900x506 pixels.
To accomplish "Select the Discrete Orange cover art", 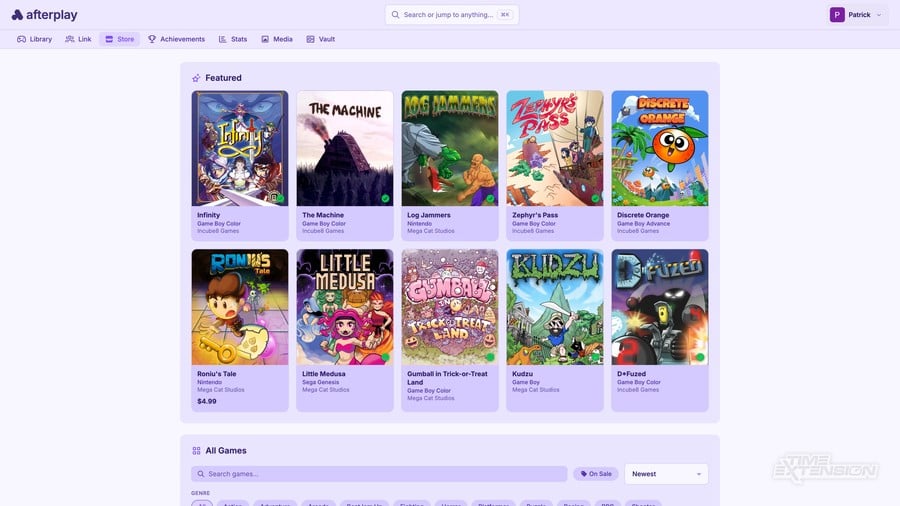I will [660, 148].
